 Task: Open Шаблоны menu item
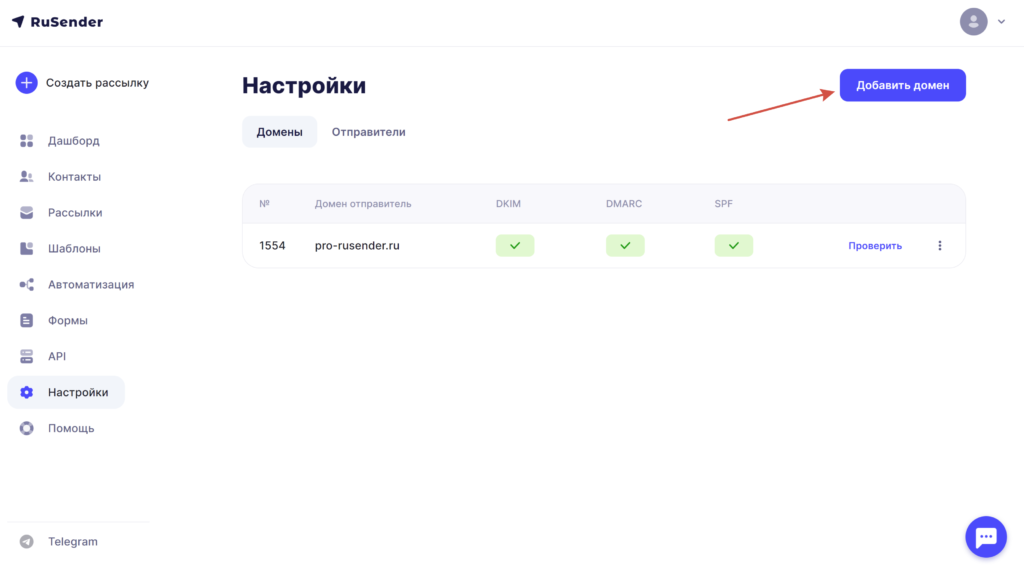(74, 249)
